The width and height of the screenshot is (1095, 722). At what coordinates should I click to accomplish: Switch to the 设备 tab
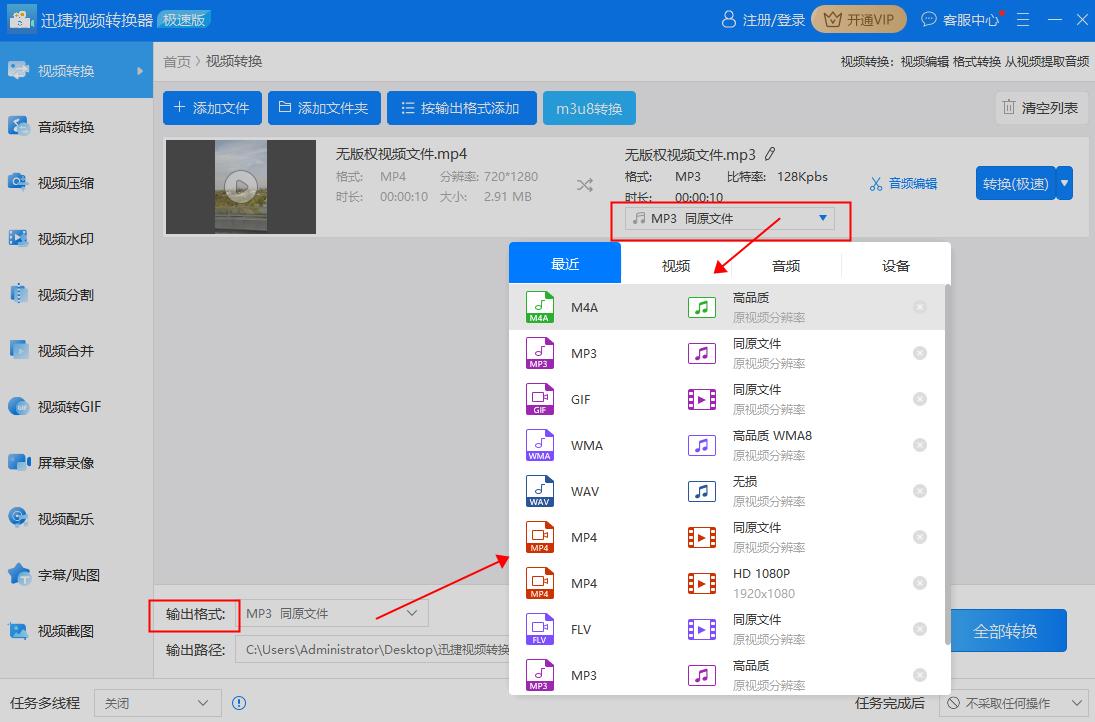coord(895,265)
